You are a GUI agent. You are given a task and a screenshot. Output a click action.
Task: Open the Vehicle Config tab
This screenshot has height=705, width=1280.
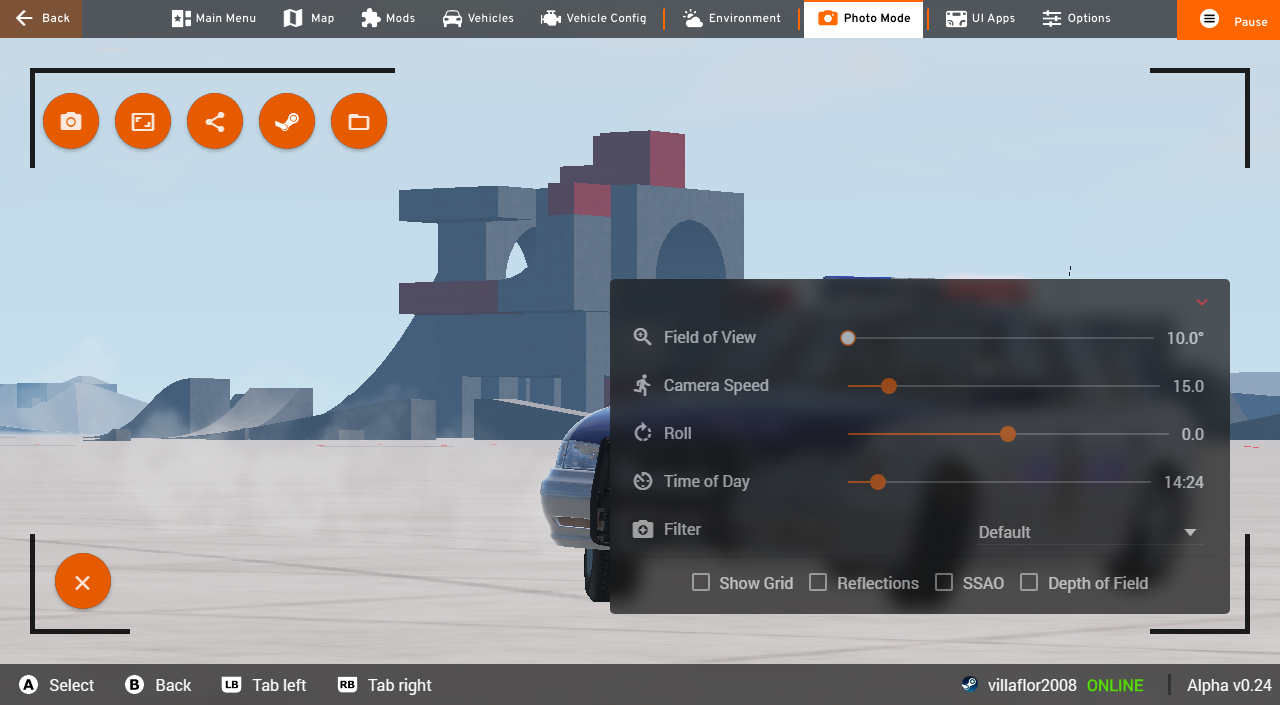(593, 18)
